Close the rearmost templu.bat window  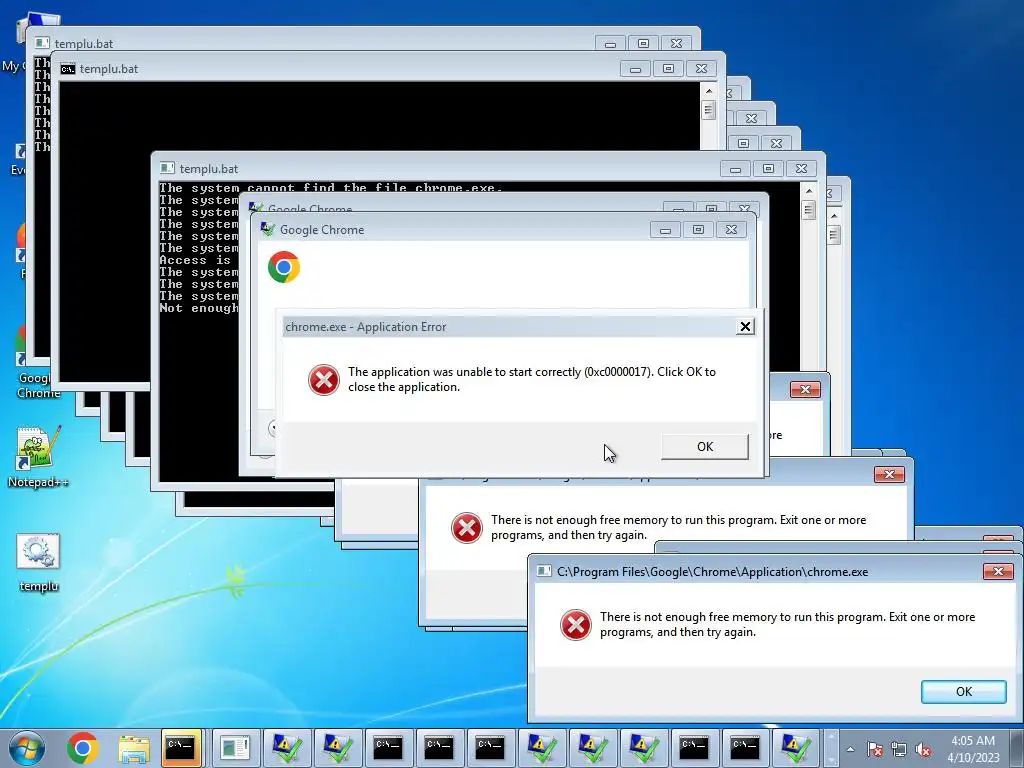[x=677, y=44]
